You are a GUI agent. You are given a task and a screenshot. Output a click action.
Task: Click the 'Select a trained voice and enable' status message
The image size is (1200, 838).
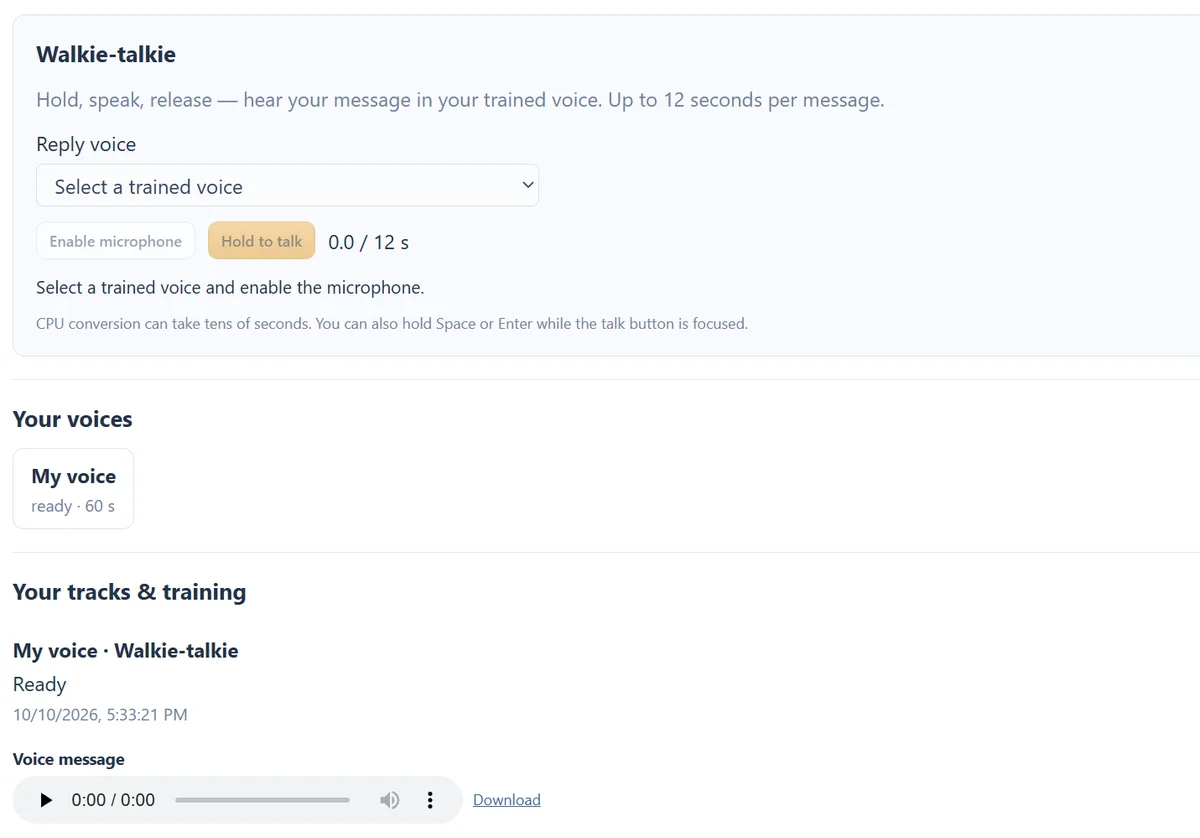click(230, 288)
